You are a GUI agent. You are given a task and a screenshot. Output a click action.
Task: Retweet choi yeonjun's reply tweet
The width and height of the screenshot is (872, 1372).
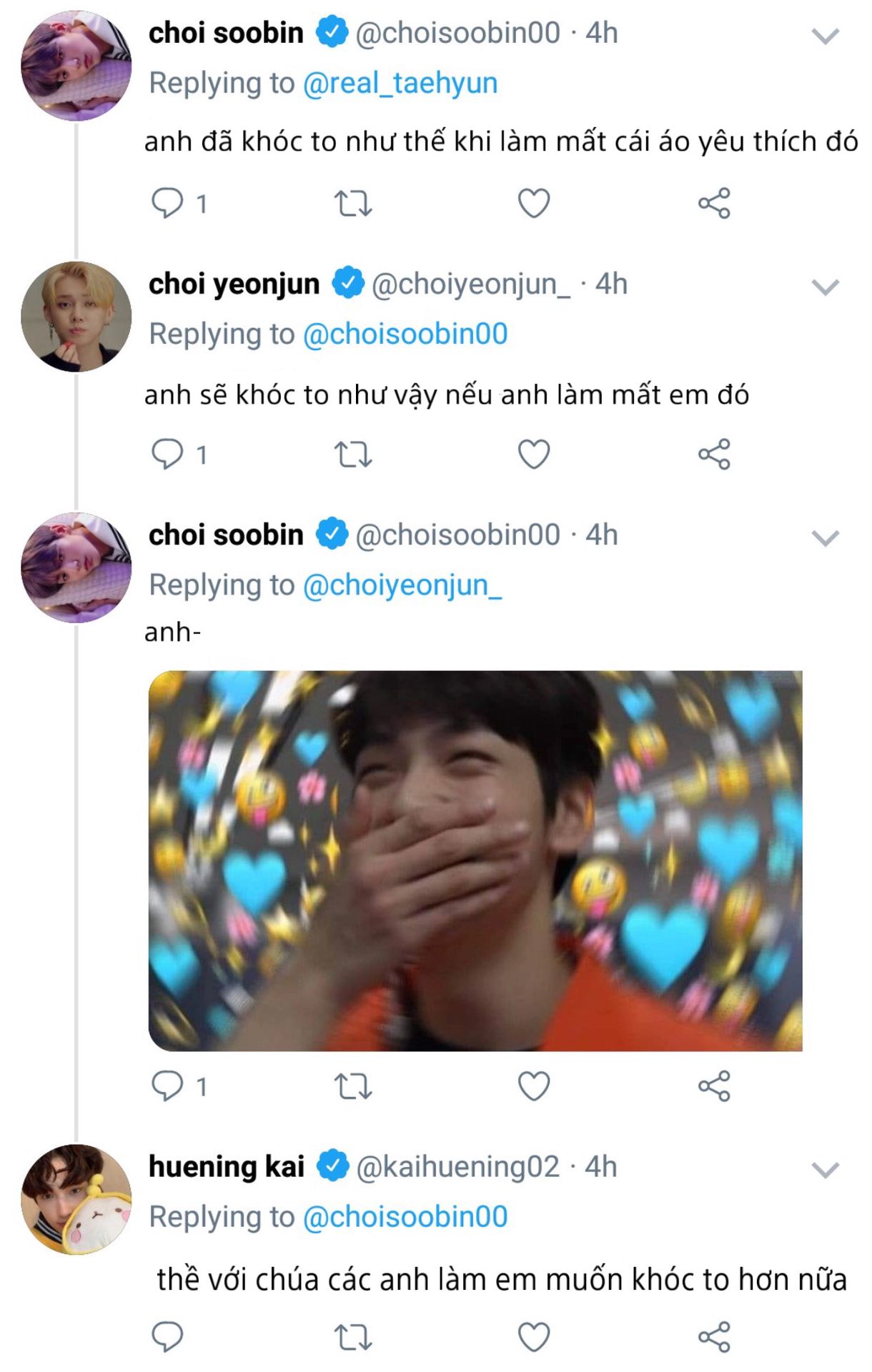[x=353, y=454]
